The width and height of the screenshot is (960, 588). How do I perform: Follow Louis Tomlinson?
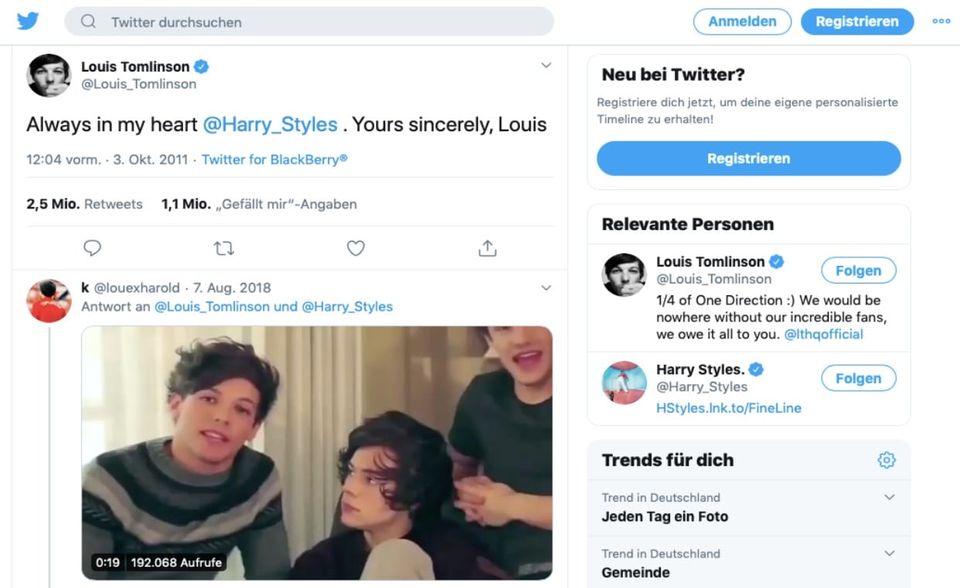[858, 270]
